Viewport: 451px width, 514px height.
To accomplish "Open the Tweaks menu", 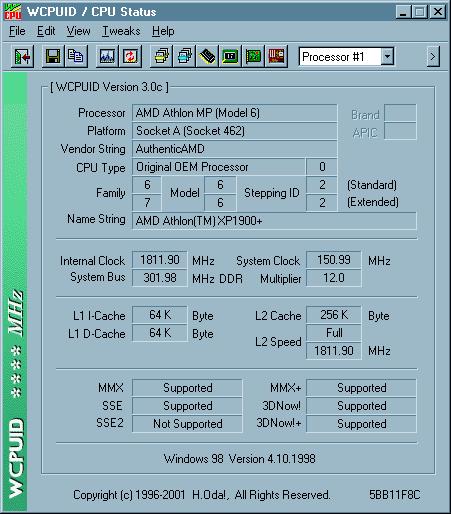I will [x=121, y=31].
